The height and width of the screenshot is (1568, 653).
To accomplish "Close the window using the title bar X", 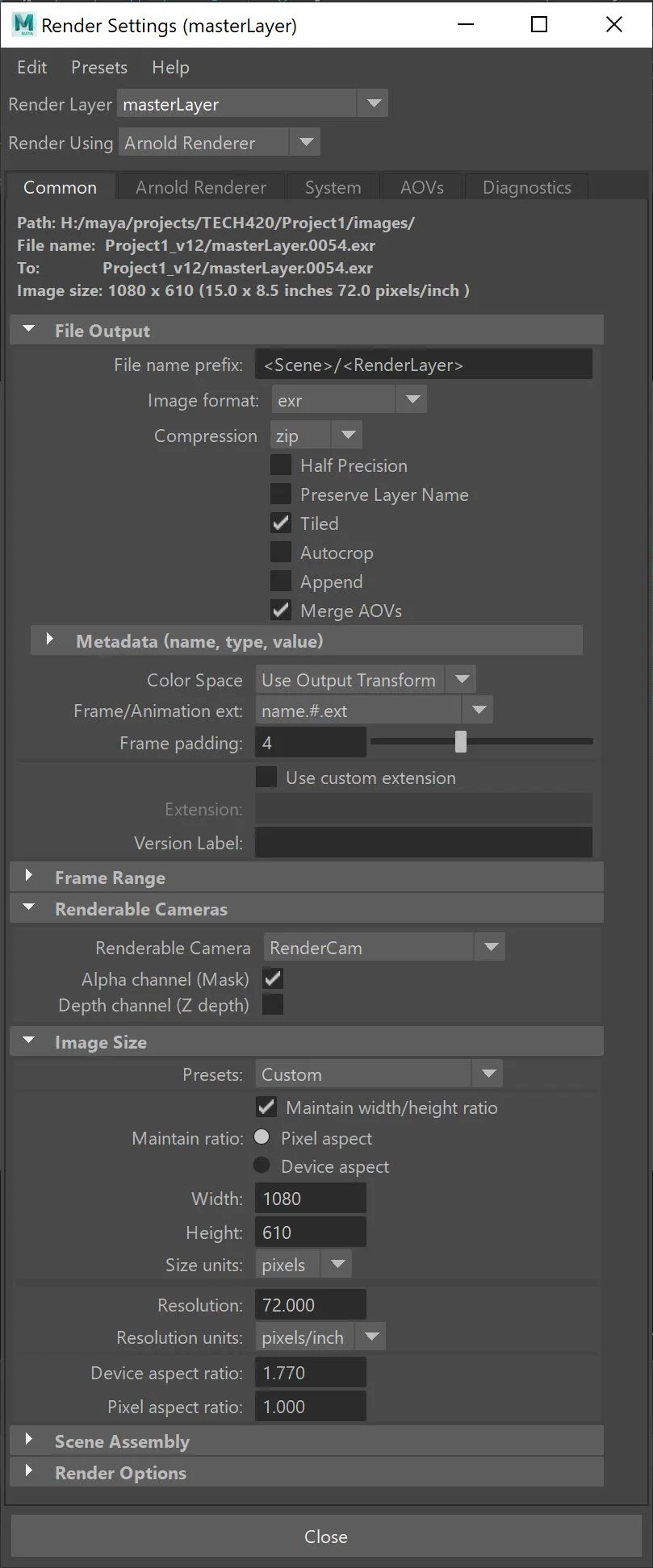I will click(614, 24).
